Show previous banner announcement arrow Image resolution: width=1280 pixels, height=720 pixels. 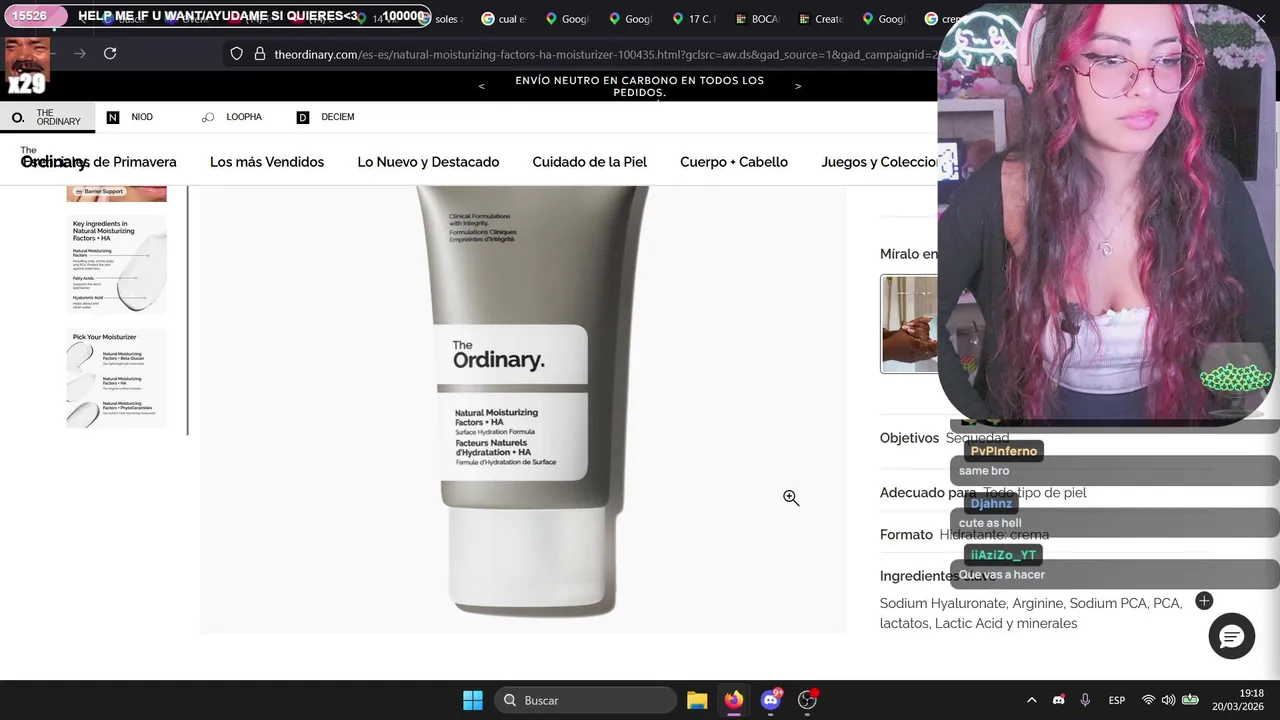click(x=481, y=86)
